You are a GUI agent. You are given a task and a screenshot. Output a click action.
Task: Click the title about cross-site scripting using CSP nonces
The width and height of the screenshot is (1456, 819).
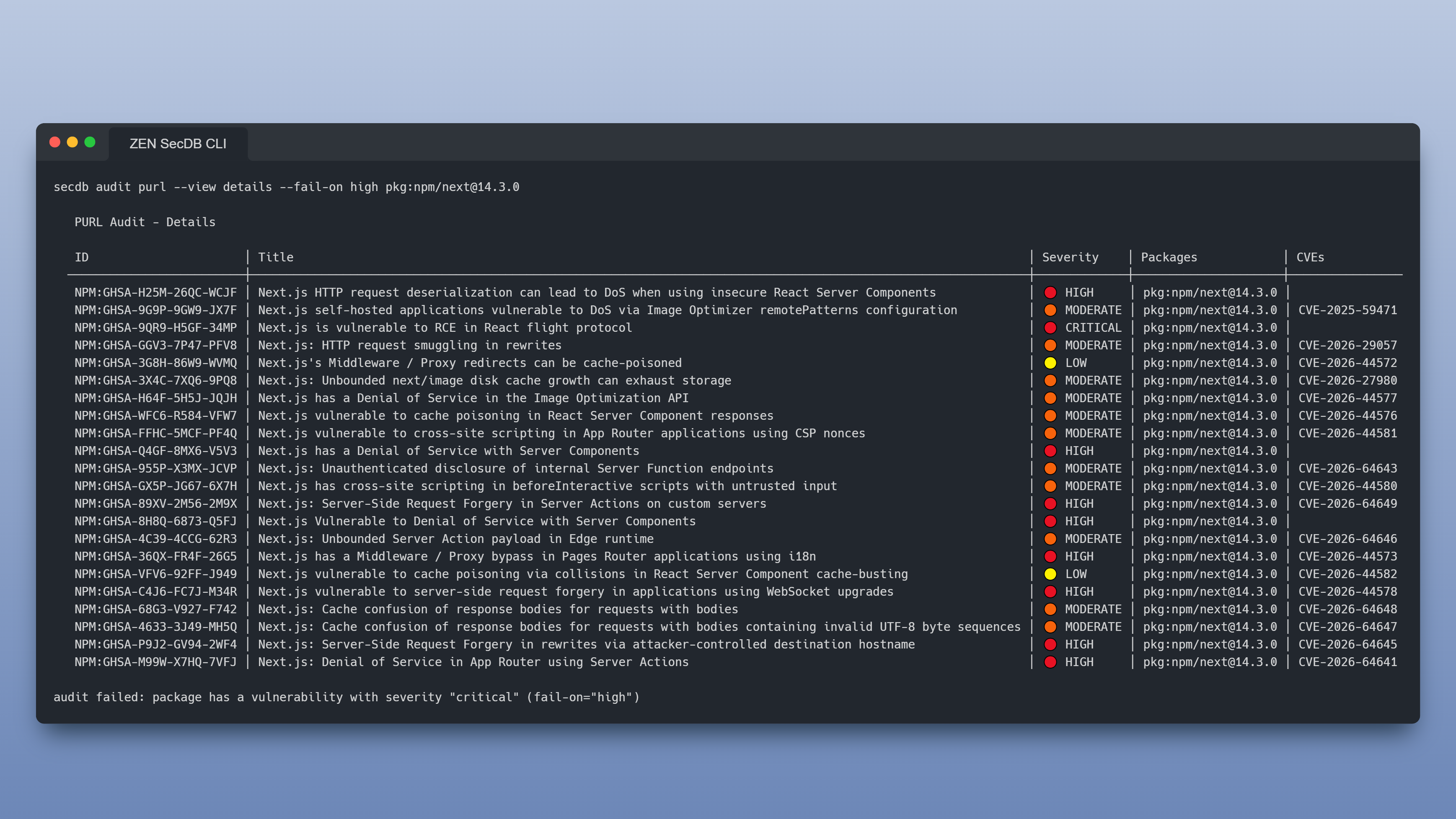(x=562, y=433)
